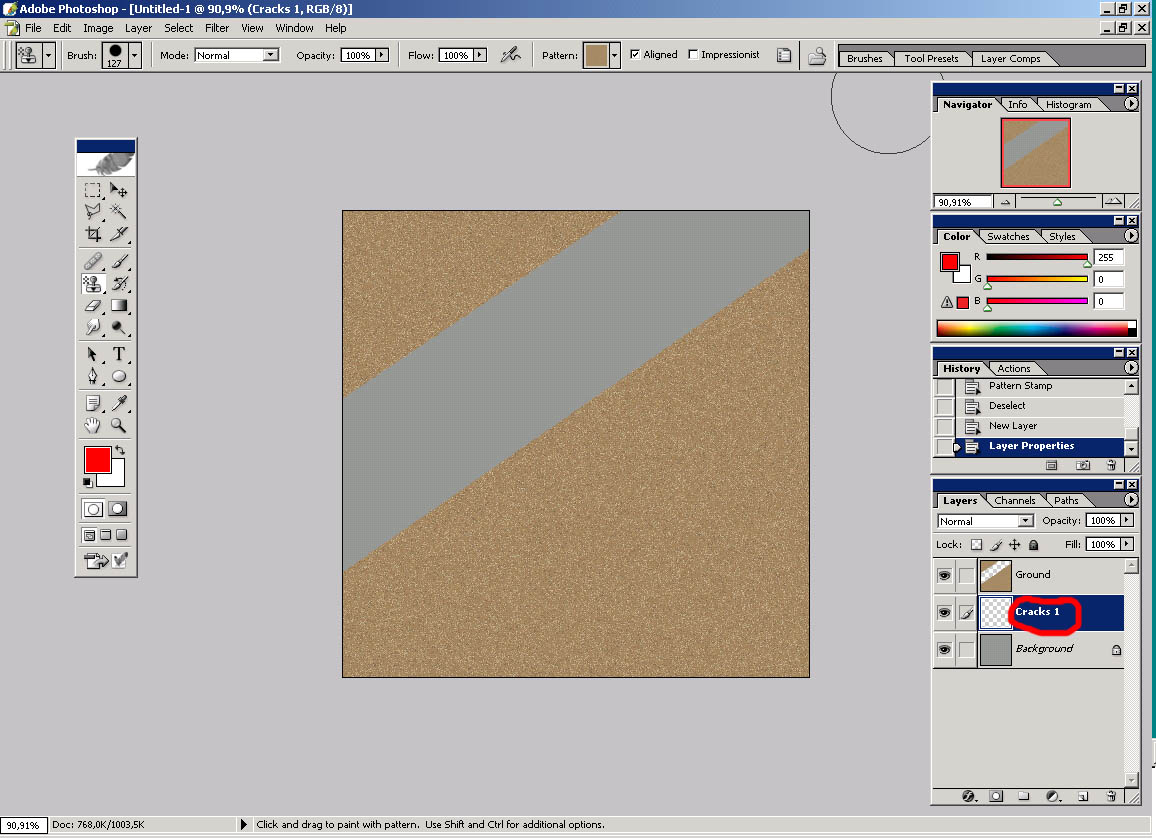1156x838 pixels.
Task: Hide the Ground layer with eye icon
Action: click(944, 575)
